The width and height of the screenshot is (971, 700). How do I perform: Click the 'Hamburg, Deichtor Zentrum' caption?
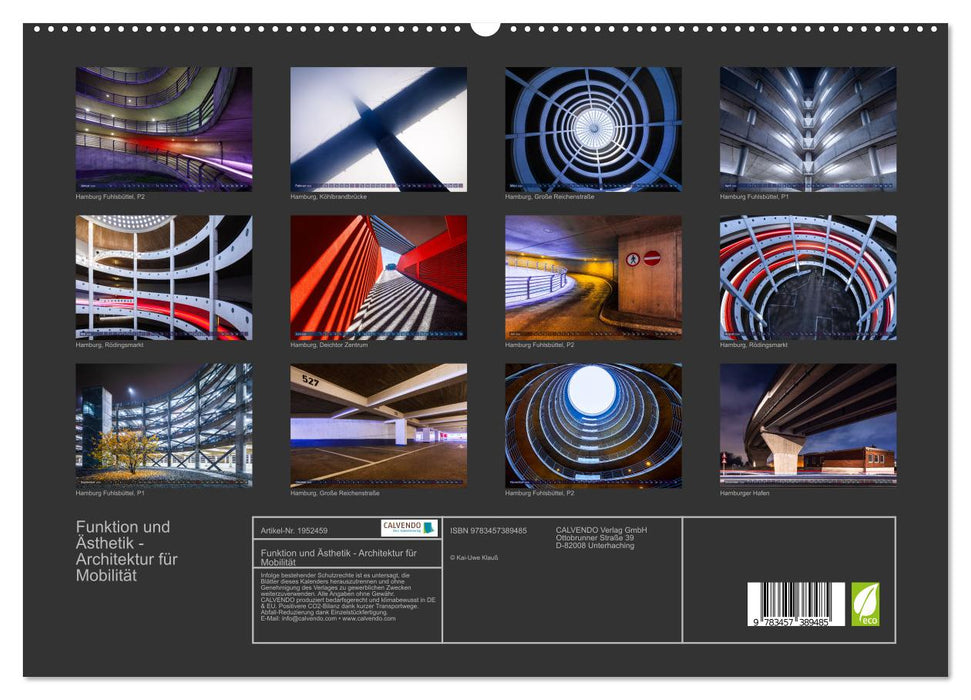(329, 345)
